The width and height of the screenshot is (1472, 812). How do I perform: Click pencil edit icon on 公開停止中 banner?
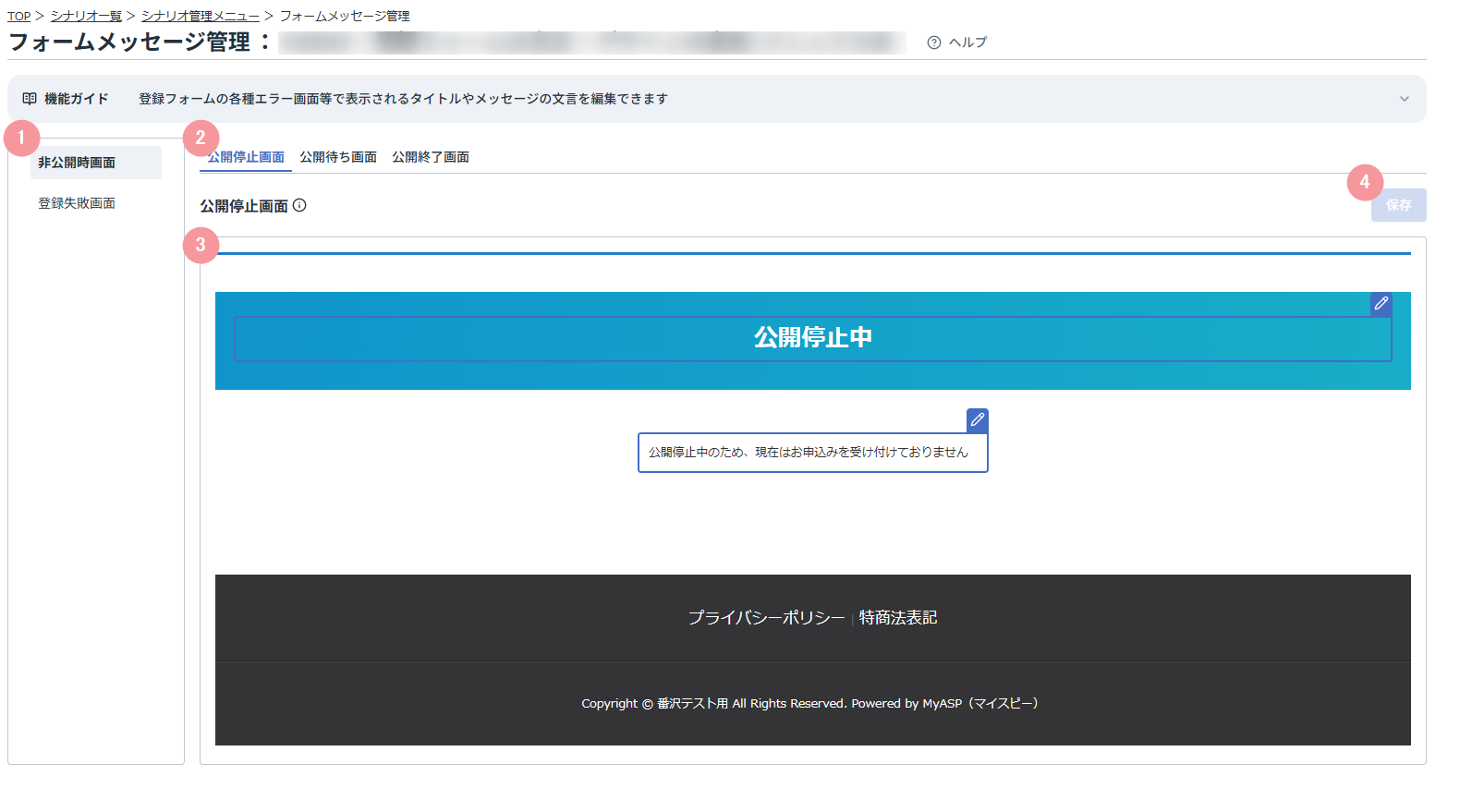[x=1381, y=304]
